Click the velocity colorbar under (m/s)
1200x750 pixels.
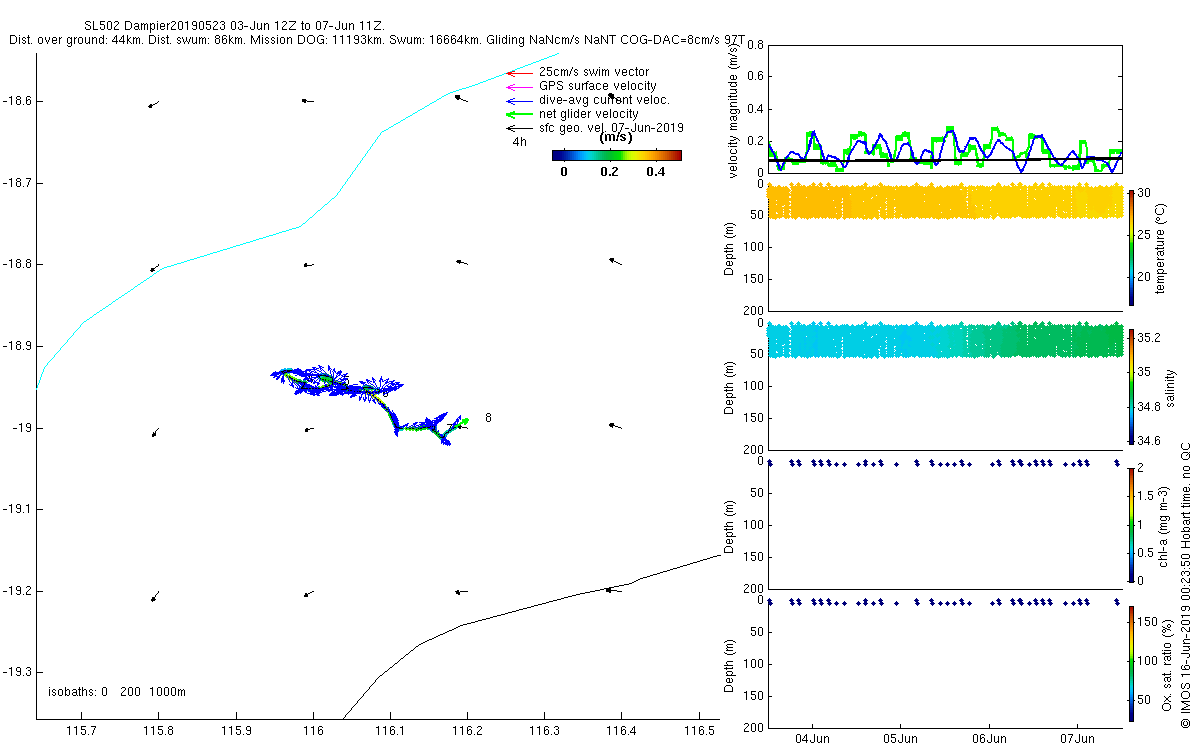click(x=617, y=155)
